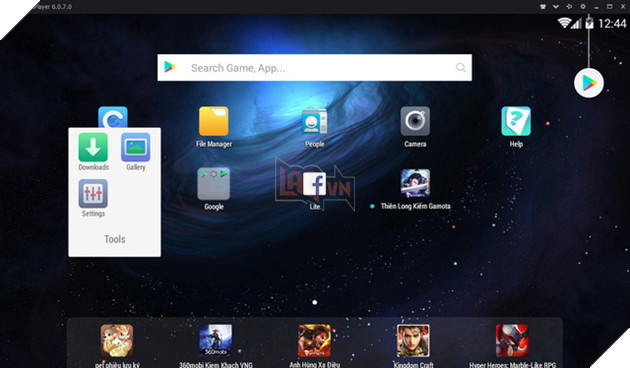Image resolution: width=630 pixels, height=368 pixels.
Task: Tap the floating Google Play button
Action: coord(589,83)
